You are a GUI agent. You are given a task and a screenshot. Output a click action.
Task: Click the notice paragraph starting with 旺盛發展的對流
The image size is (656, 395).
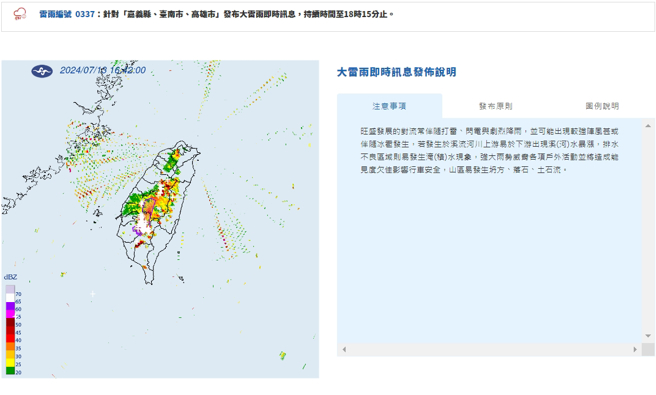(489, 151)
